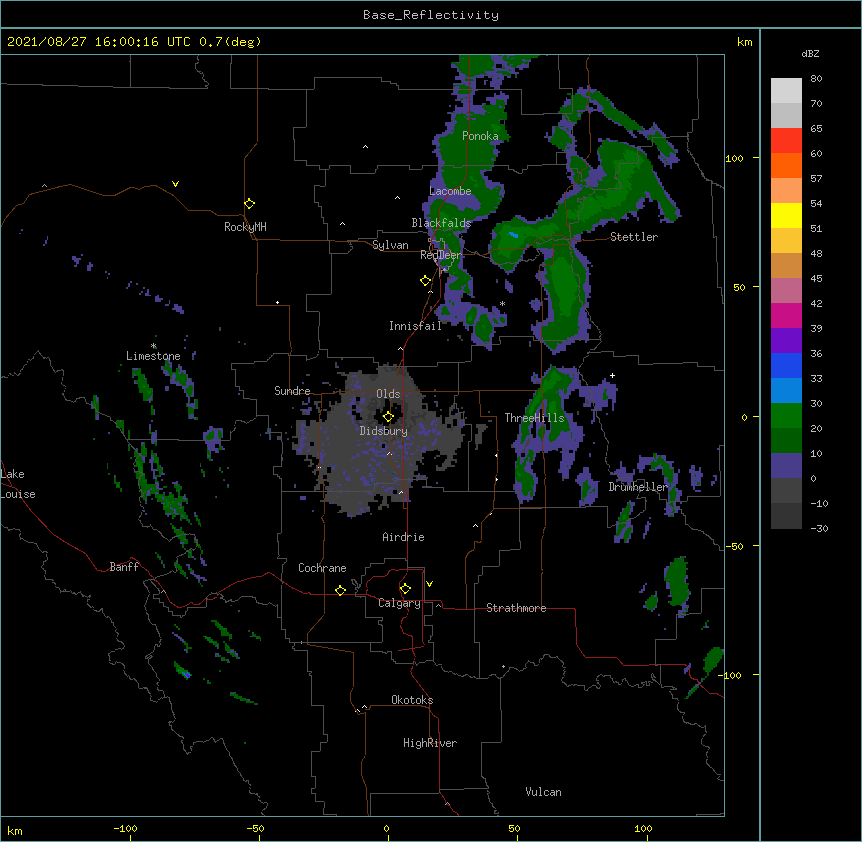The image size is (862, 842).
Task: Click the RedDeer city label
Action: tap(441, 255)
